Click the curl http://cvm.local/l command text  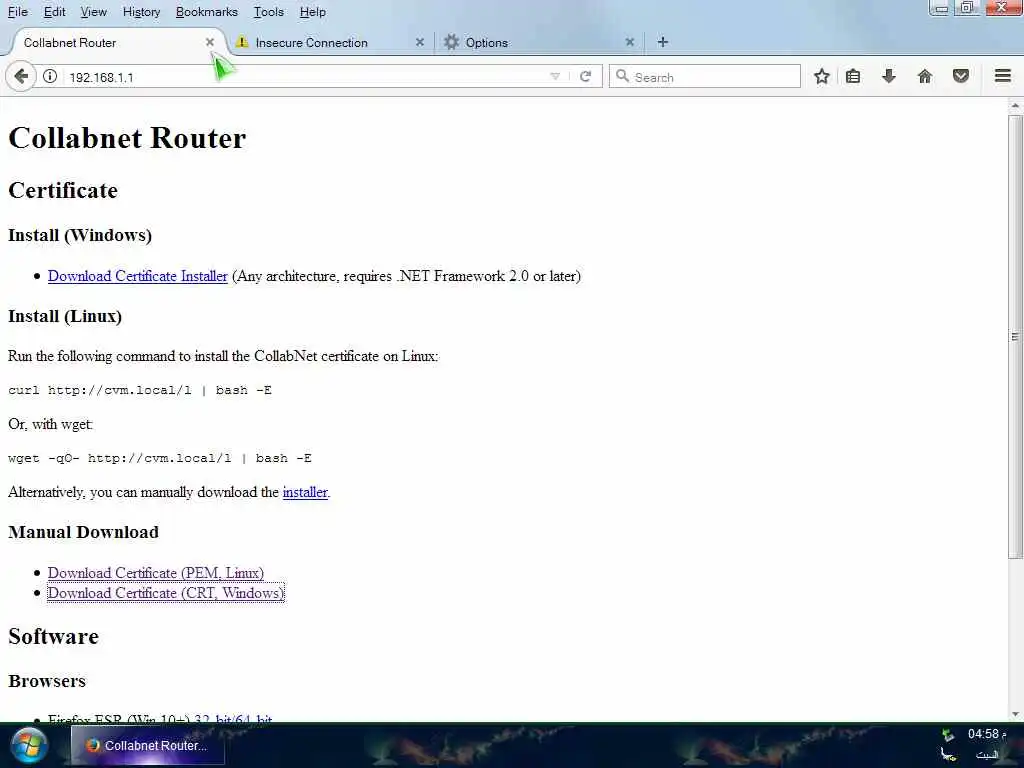point(140,390)
